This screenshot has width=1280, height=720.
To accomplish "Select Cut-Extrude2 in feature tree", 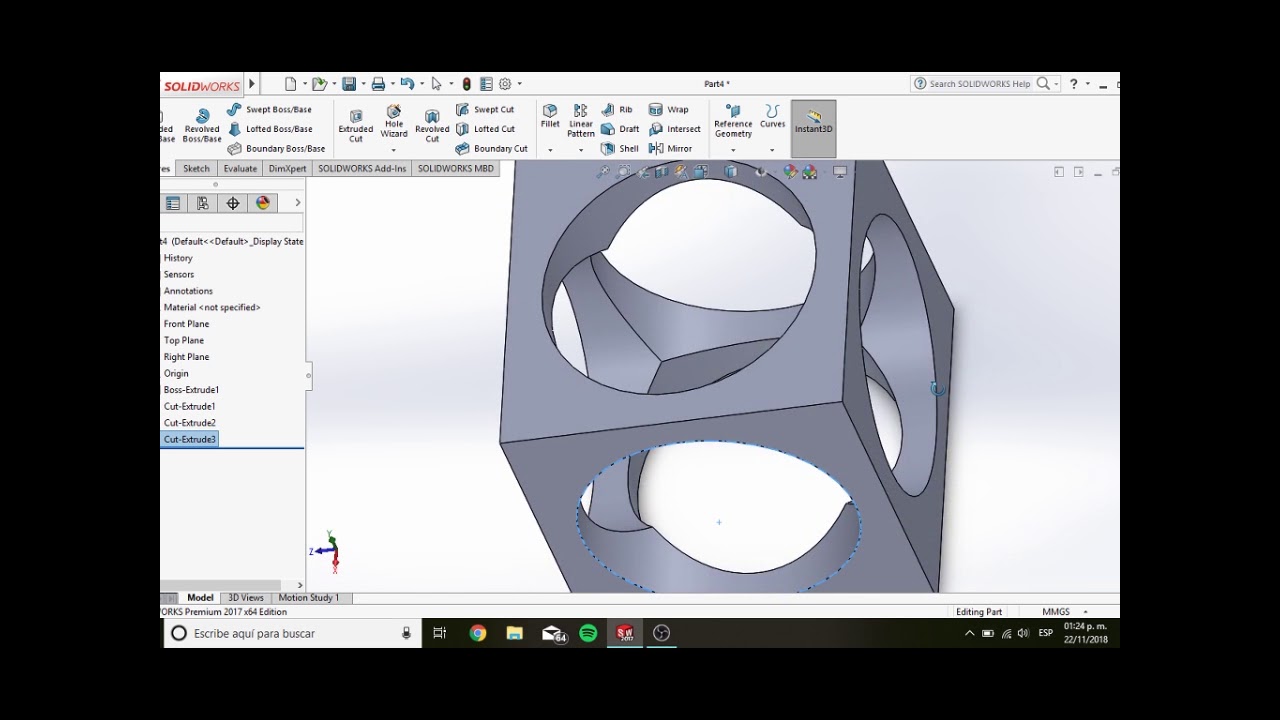I will coord(190,423).
